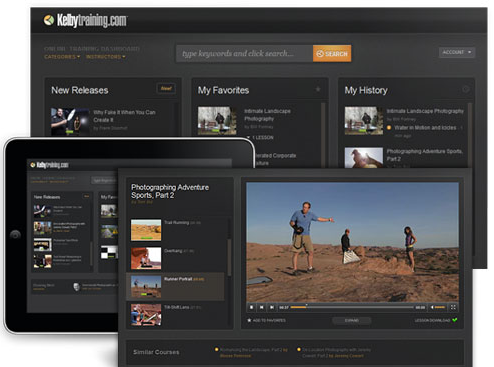Open the first similar course link
The height and width of the screenshot is (367, 494).
(x=251, y=353)
